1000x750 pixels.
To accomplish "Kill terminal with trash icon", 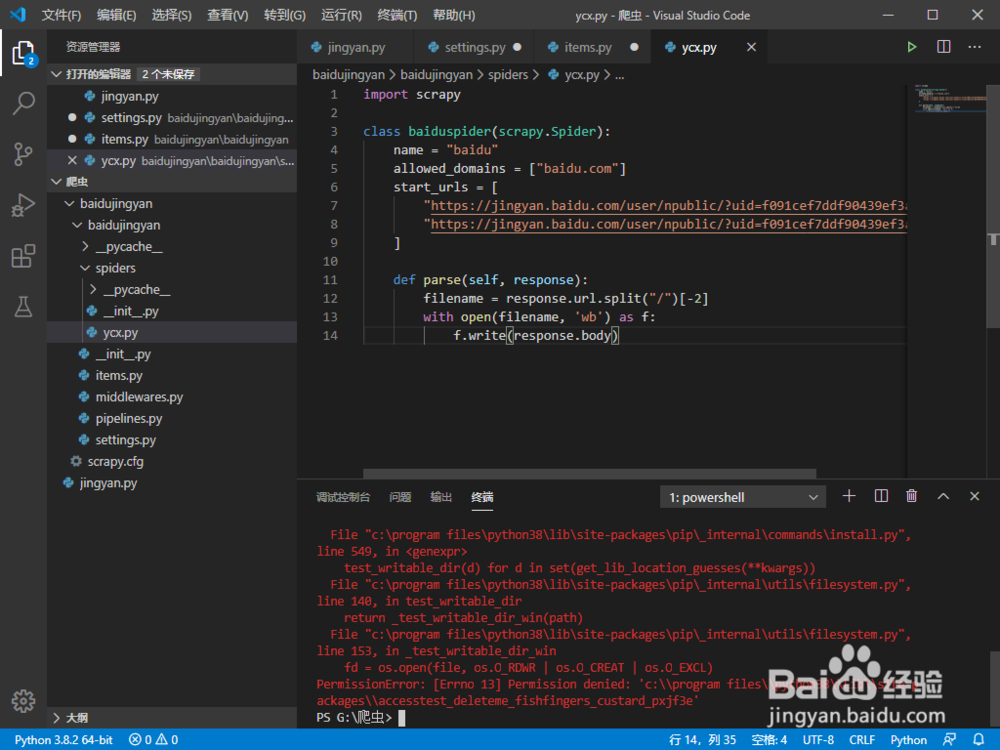I will coord(912,496).
